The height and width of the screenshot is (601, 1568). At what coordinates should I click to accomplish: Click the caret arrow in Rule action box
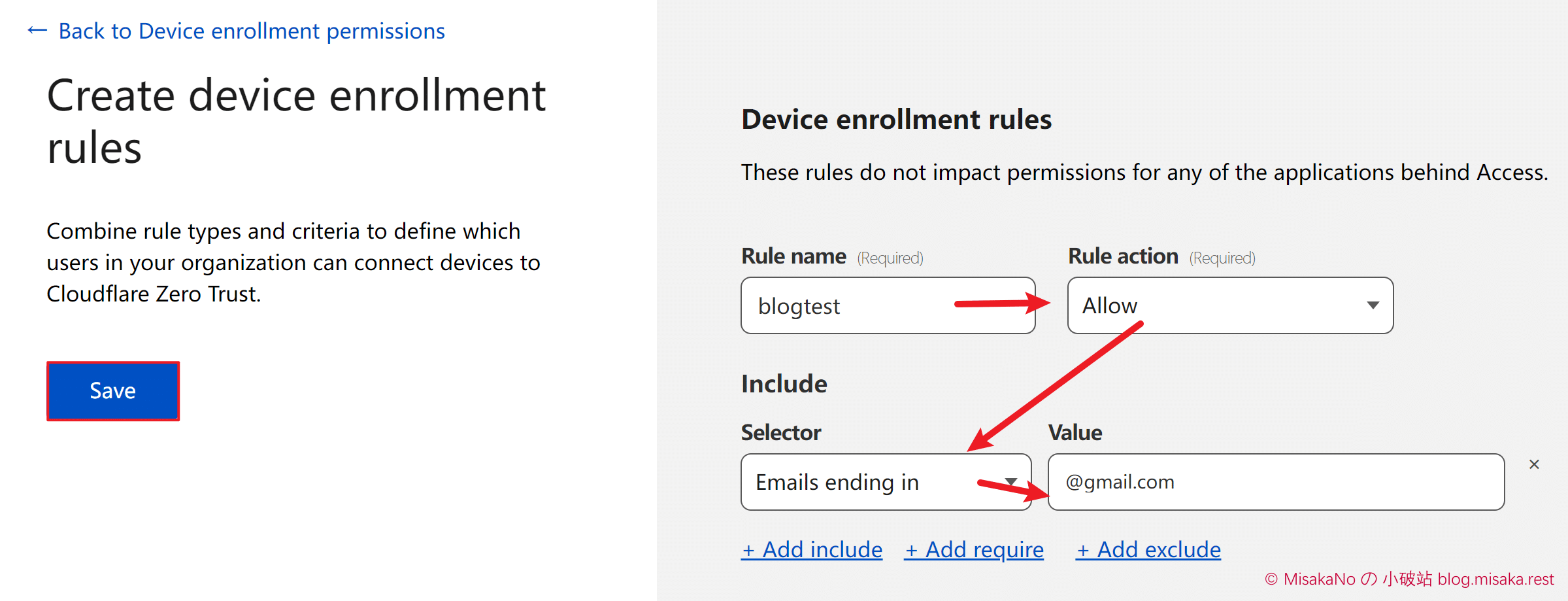1373,305
